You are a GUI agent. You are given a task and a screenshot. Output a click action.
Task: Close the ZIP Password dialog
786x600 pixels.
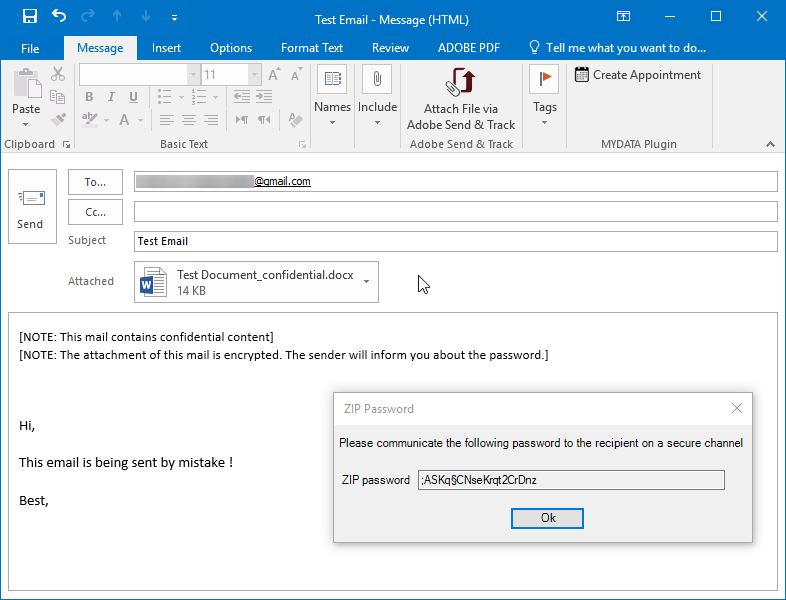pos(736,408)
